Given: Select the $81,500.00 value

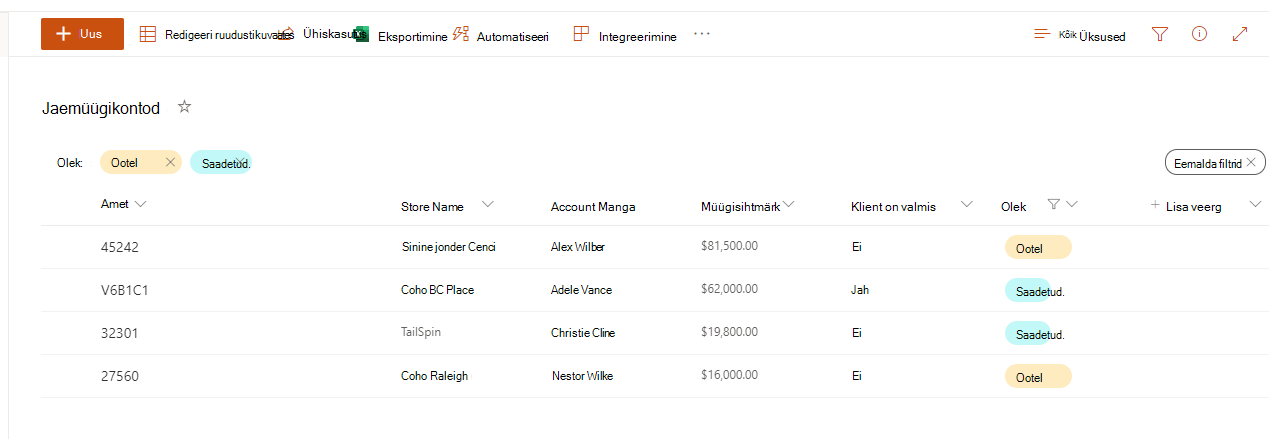Looking at the screenshot, I should pyautogui.click(x=729, y=246).
